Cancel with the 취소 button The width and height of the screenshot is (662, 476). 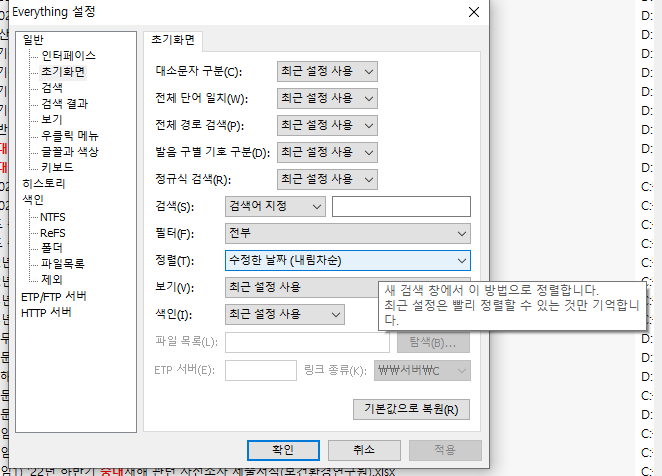coord(364,450)
